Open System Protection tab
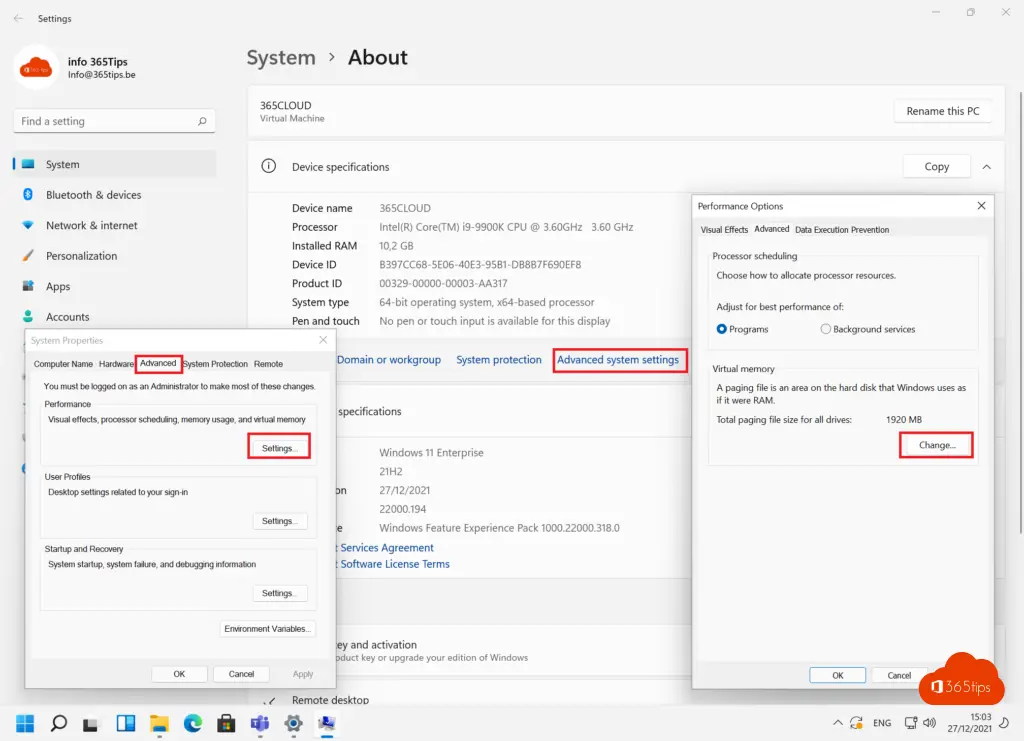 click(216, 364)
